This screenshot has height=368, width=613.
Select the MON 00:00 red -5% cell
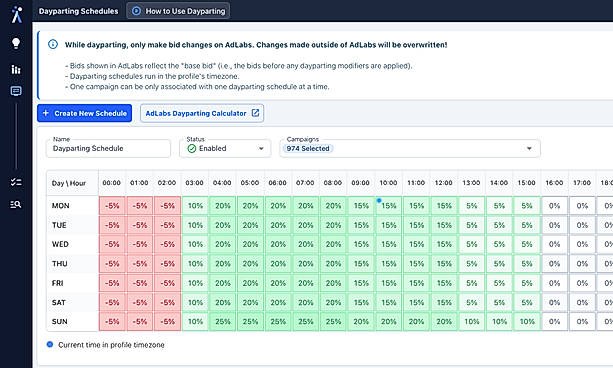click(x=112, y=206)
